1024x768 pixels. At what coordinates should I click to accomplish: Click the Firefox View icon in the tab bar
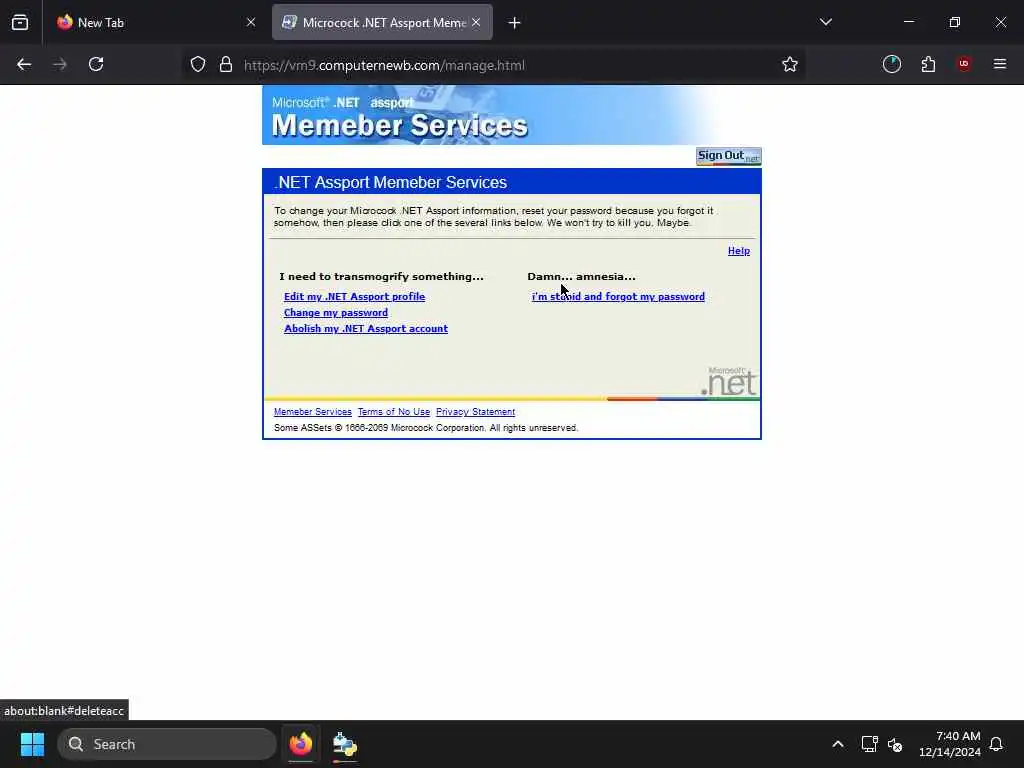click(20, 22)
